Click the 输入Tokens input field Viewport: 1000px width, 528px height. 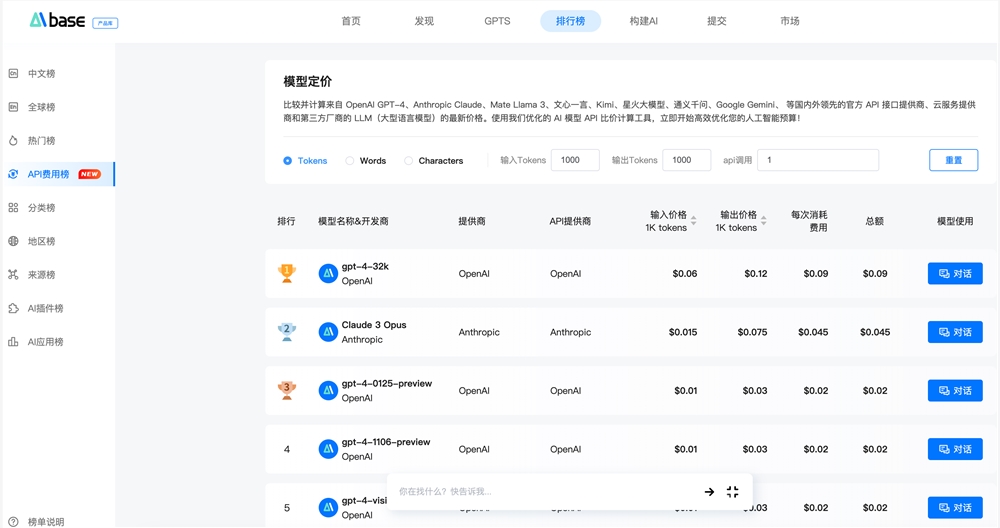click(x=574, y=160)
